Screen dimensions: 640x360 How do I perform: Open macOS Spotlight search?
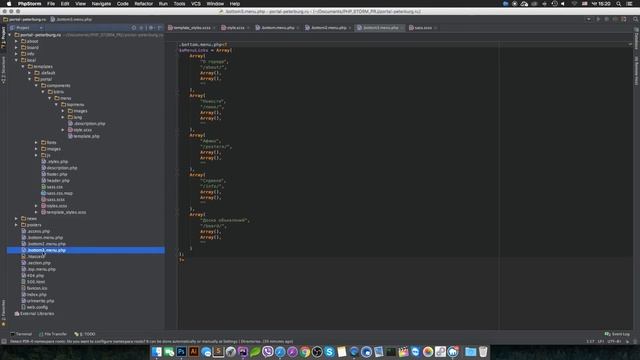[619, 4]
